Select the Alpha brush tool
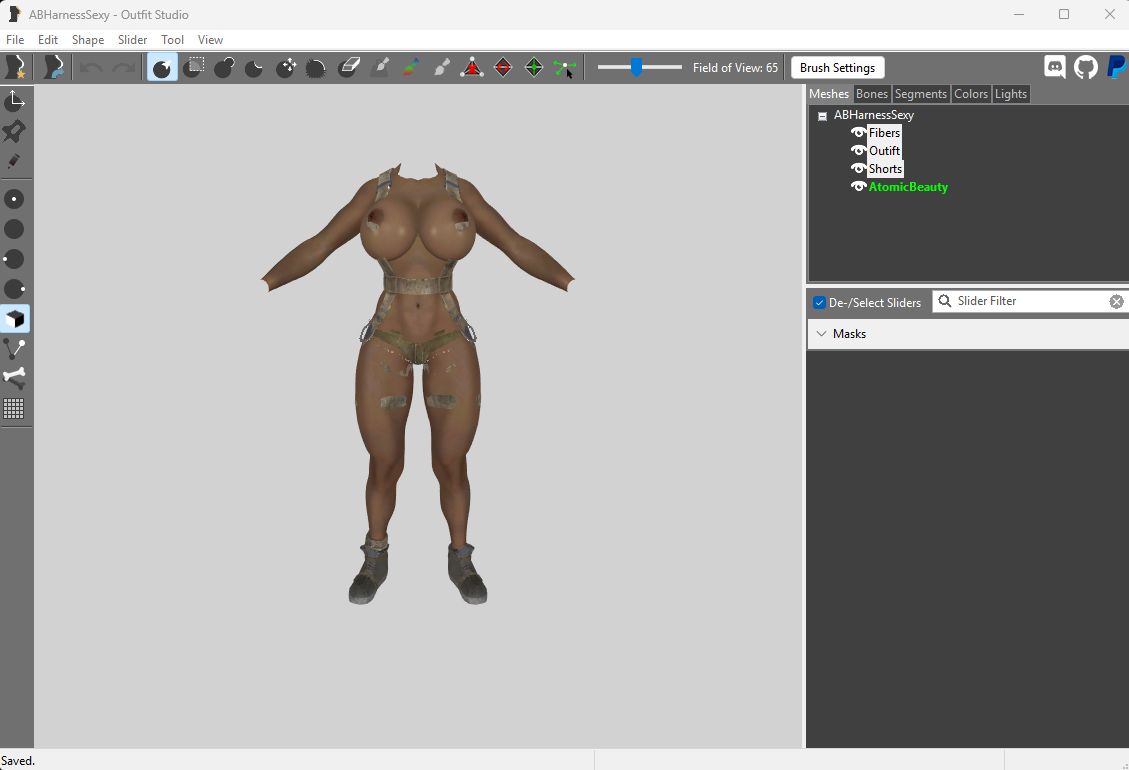This screenshot has height=770, width=1129. click(441, 68)
